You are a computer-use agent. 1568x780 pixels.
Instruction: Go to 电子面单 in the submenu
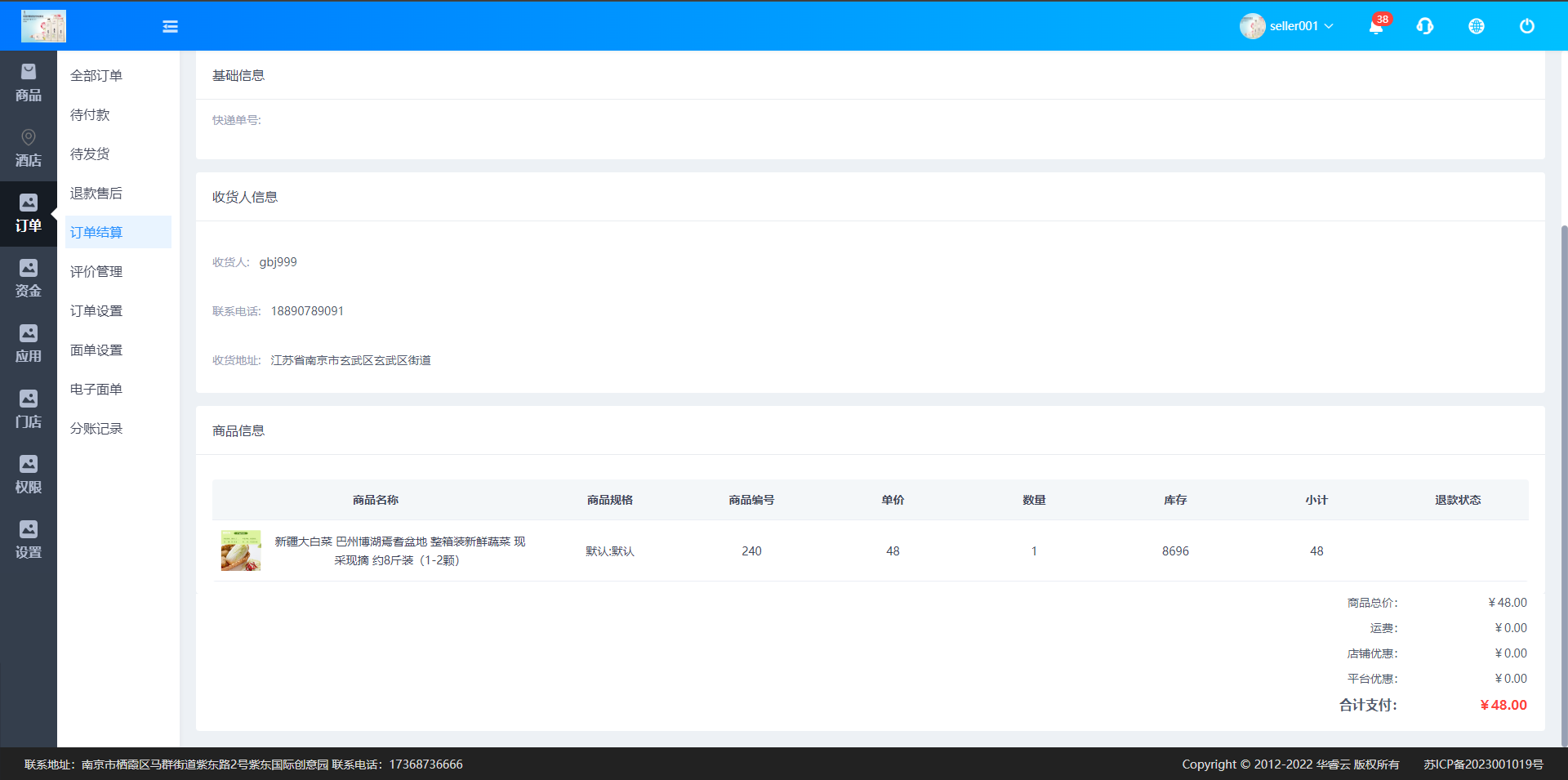click(x=96, y=390)
